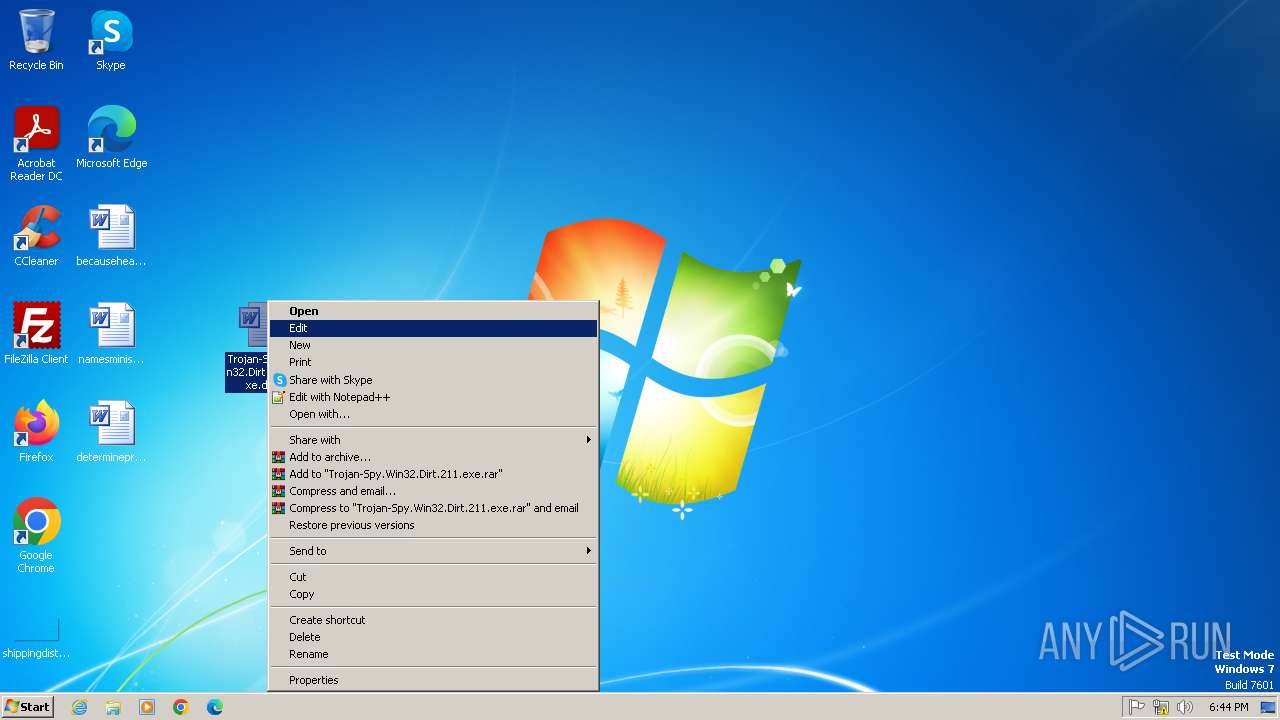The image size is (1280, 720).
Task: Select the determinepr... Word document
Action: click(111, 431)
